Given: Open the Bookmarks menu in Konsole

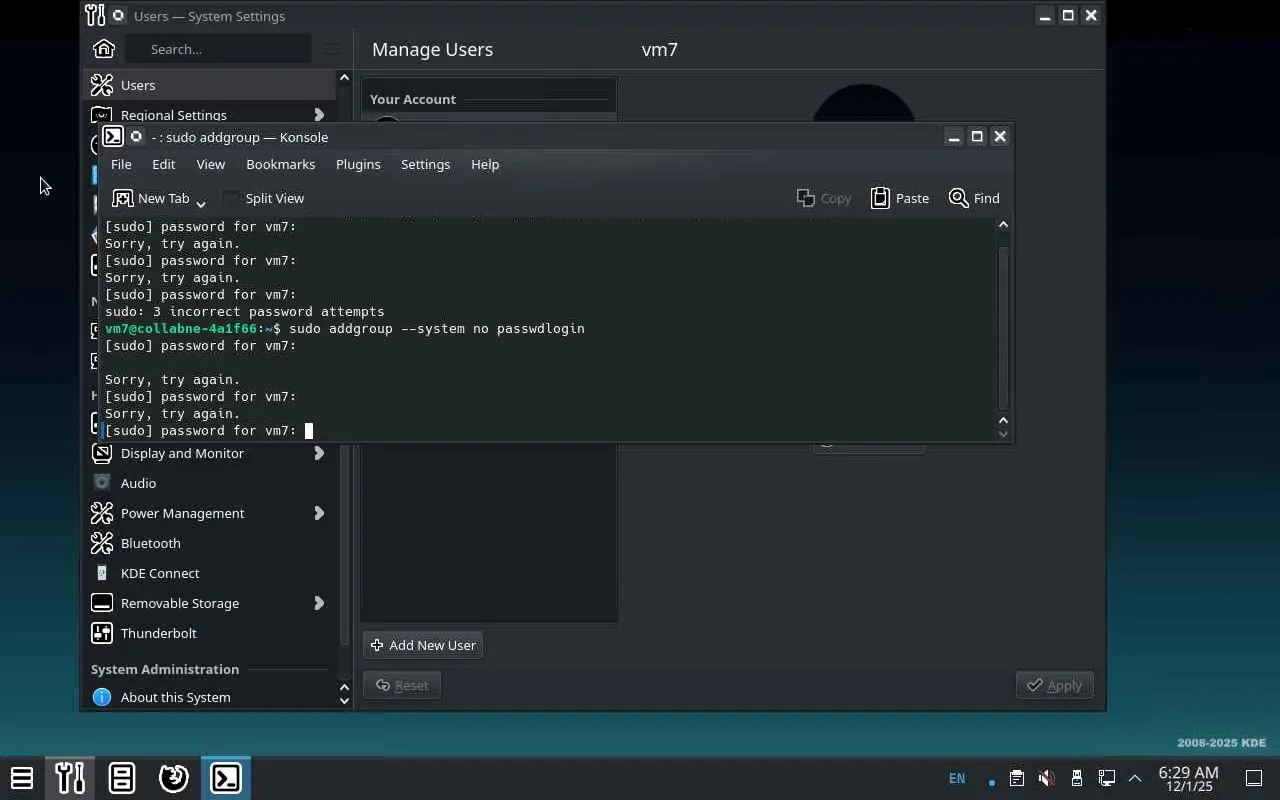Looking at the screenshot, I should coord(281,164).
